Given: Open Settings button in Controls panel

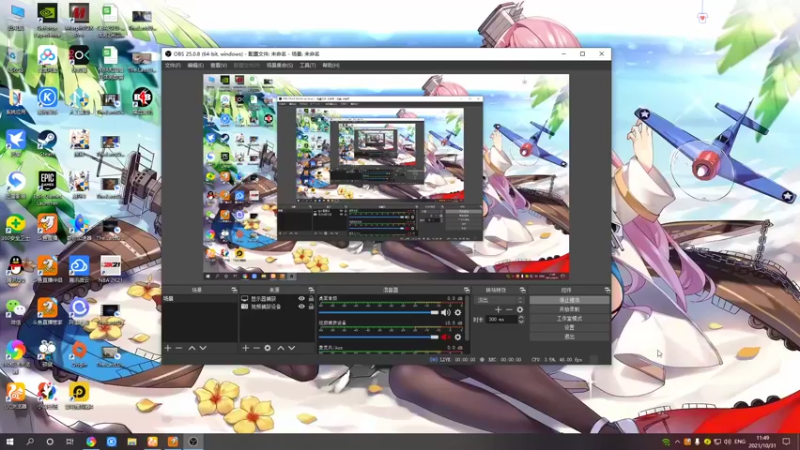Looking at the screenshot, I should click(569, 328).
